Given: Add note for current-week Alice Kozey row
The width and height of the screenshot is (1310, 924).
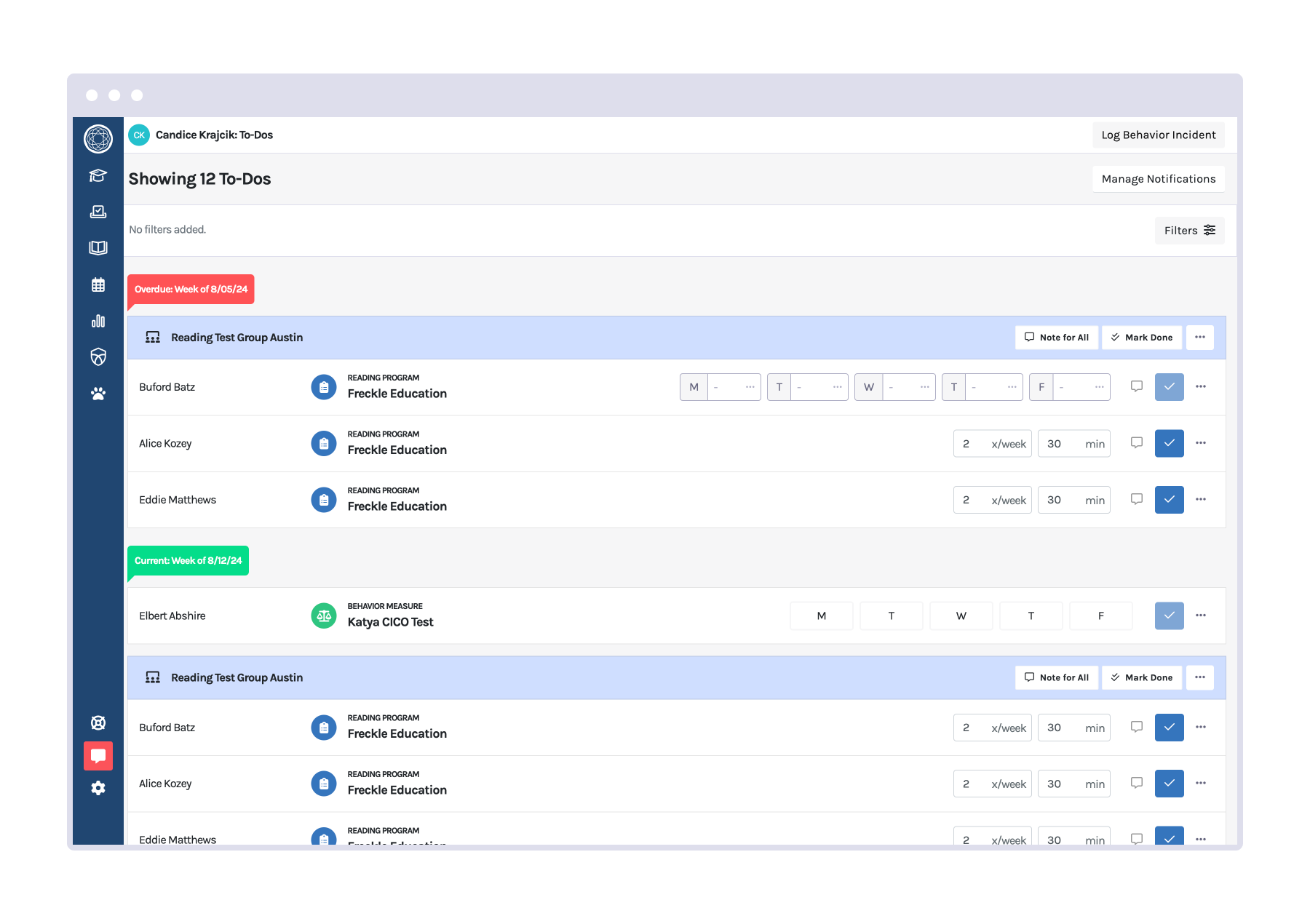Looking at the screenshot, I should tap(1137, 783).
